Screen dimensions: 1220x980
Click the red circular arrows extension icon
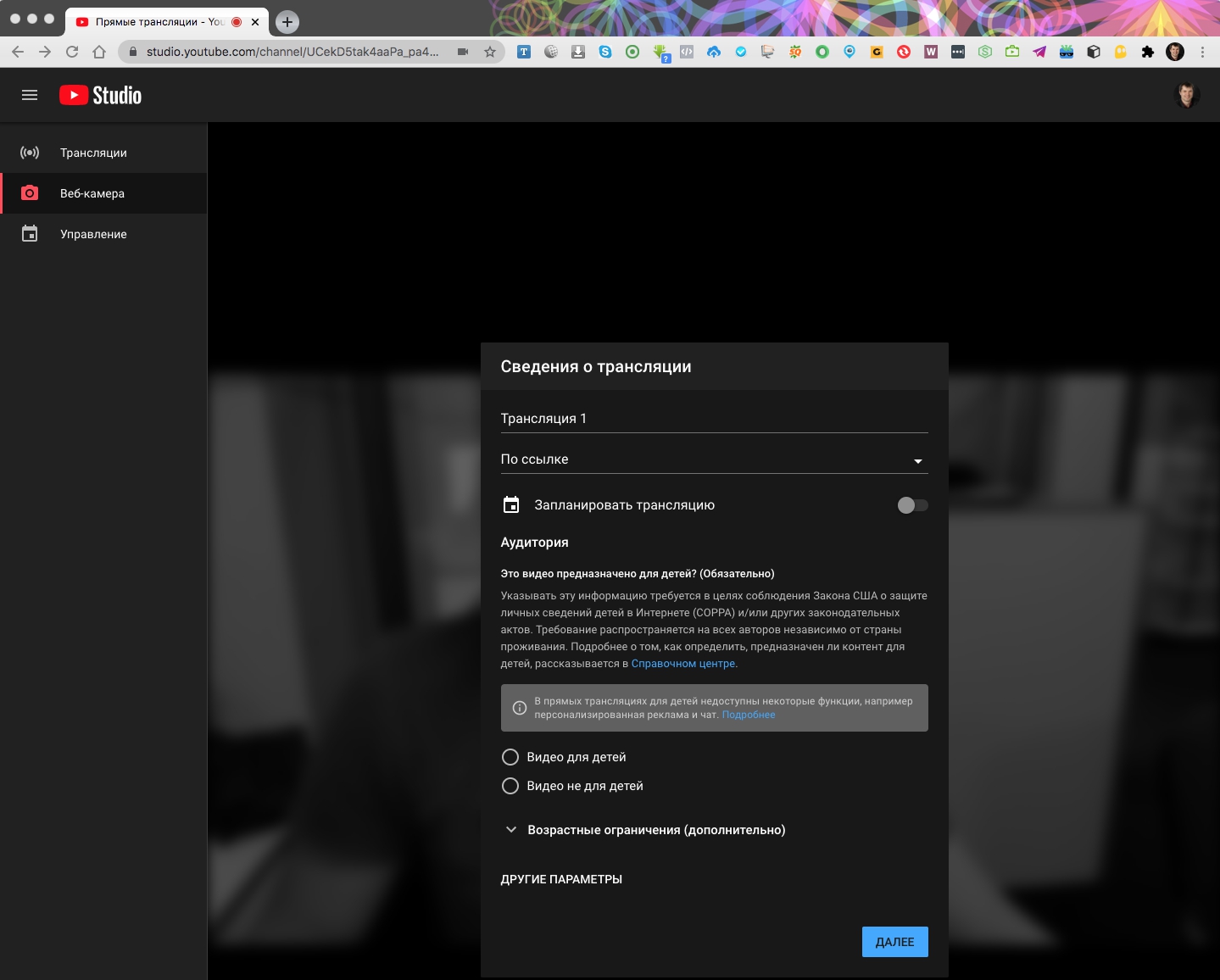pos(904,52)
